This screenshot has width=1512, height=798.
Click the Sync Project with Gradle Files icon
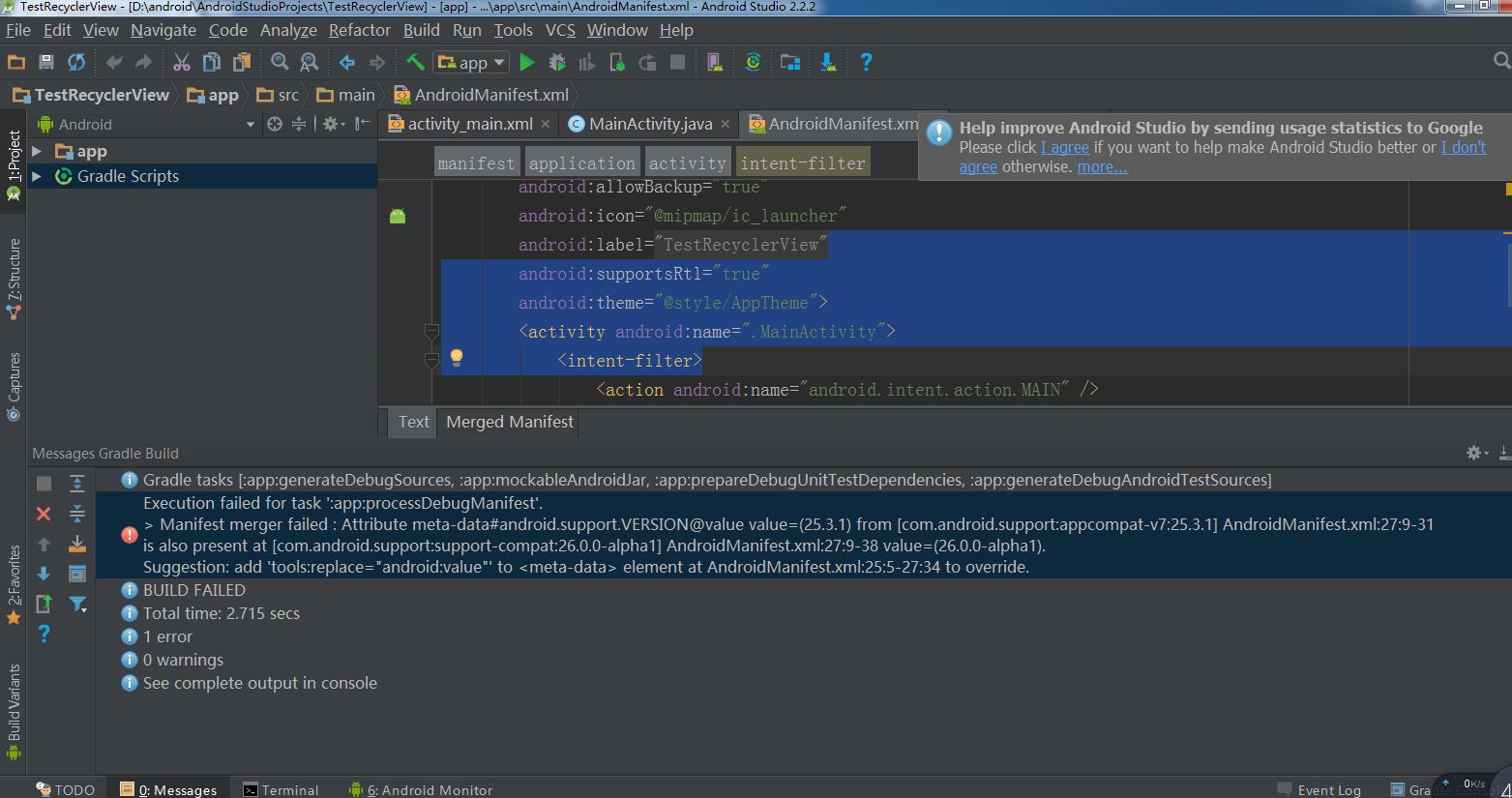(753, 63)
